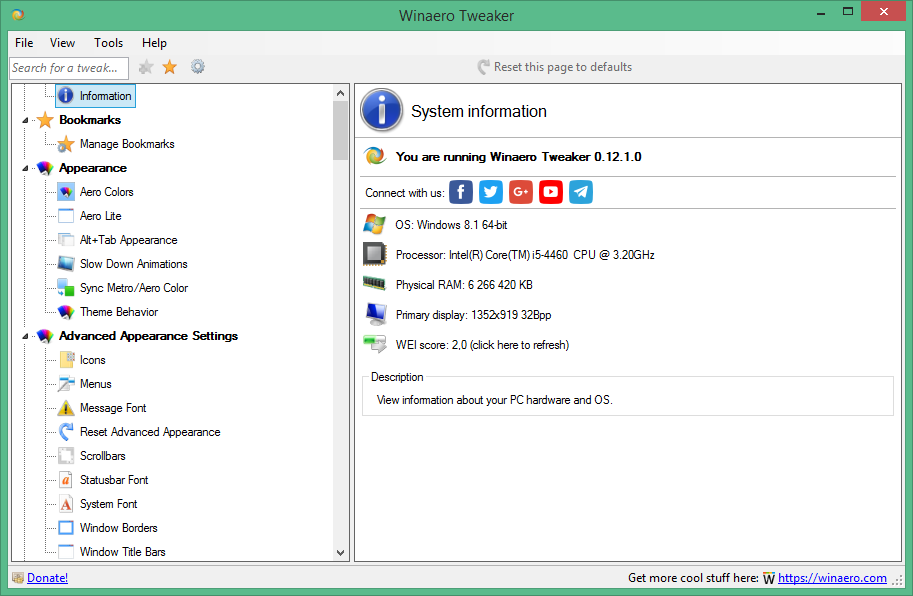Click Reset this page to defaults
The height and width of the screenshot is (596, 913).
(x=562, y=67)
